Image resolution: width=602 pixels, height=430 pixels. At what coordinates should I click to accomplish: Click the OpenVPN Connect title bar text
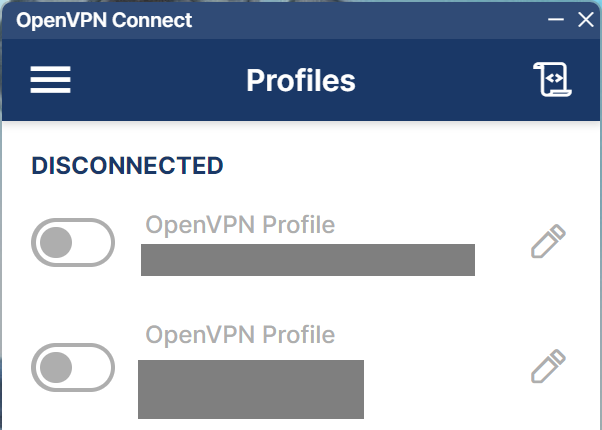coord(104,20)
